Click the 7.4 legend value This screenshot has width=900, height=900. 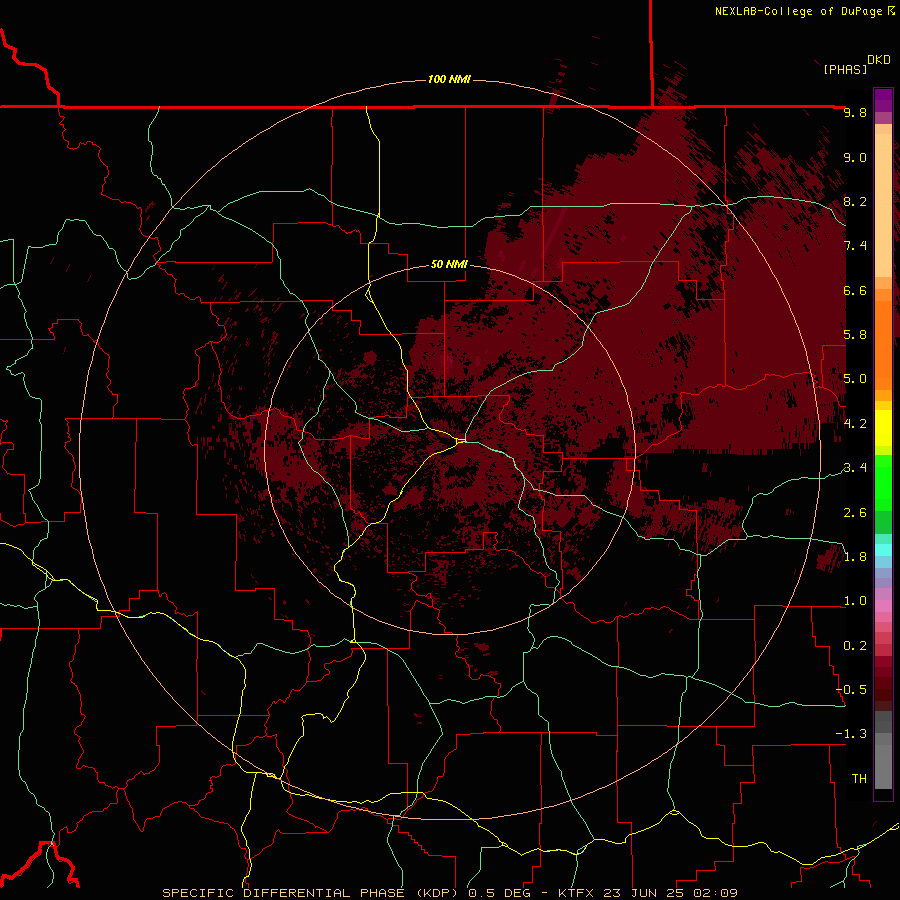coord(855,246)
